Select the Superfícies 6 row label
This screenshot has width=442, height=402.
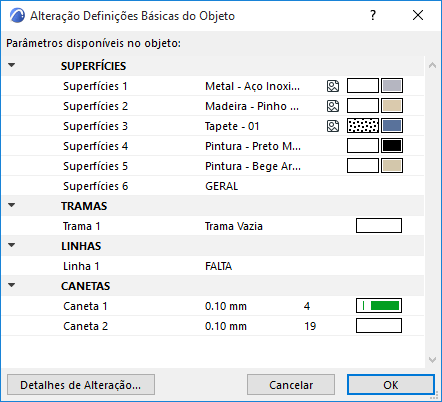(95, 186)
